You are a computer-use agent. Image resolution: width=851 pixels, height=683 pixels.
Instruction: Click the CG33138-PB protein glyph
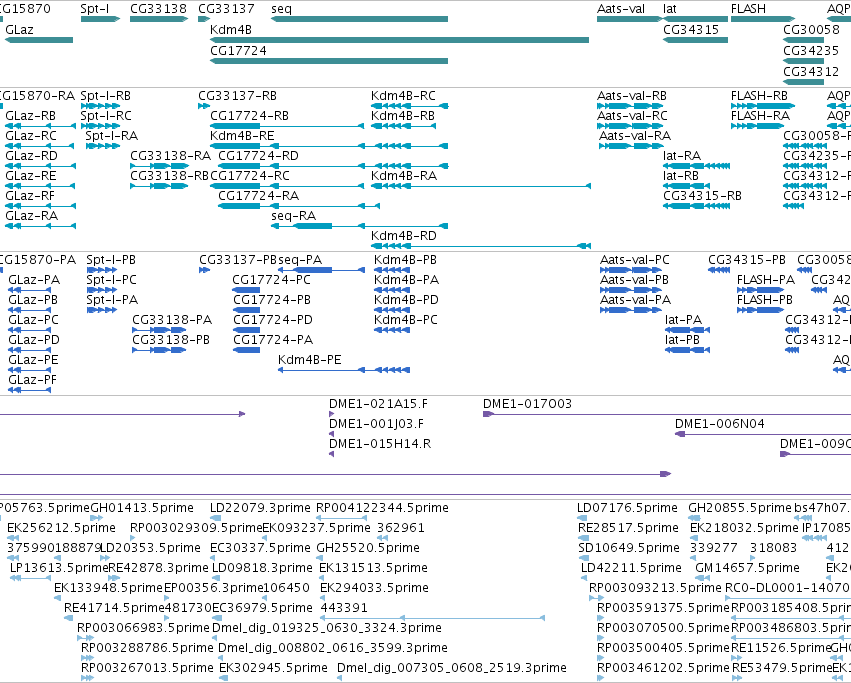(159, 350)
